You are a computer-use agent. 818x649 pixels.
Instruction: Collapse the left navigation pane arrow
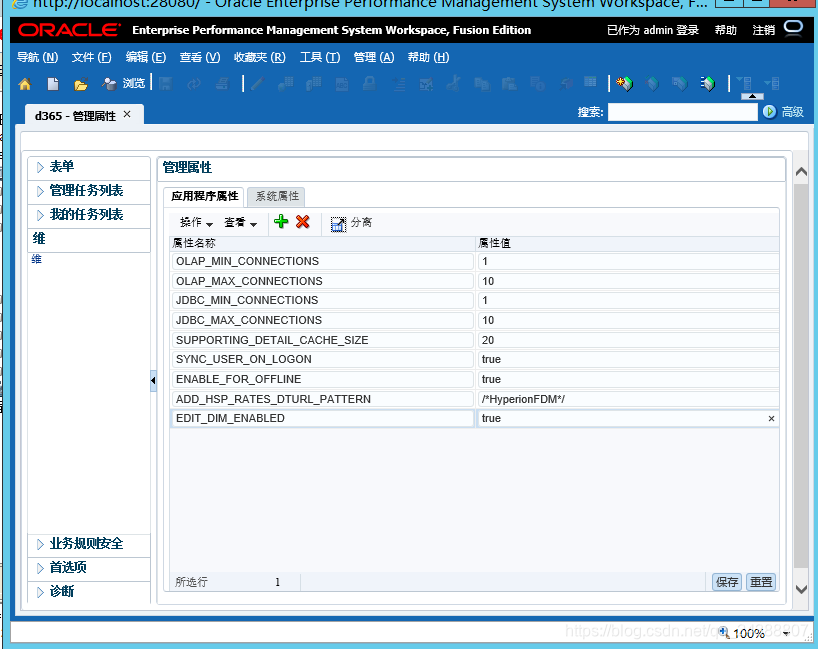coord(153,380)
